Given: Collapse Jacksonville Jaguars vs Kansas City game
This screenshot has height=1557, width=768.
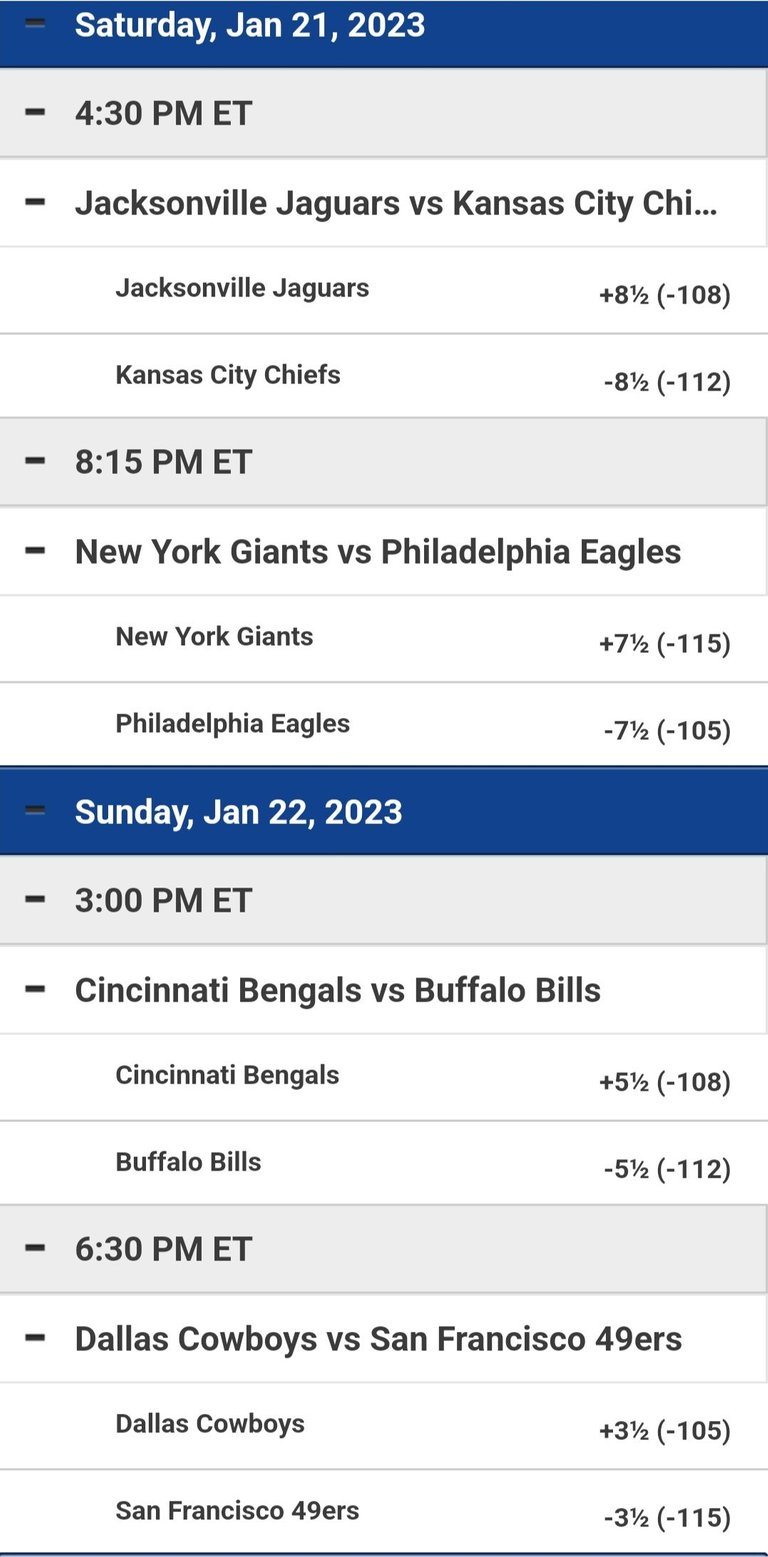Looking at the screenshot, I should click(36, 202).
